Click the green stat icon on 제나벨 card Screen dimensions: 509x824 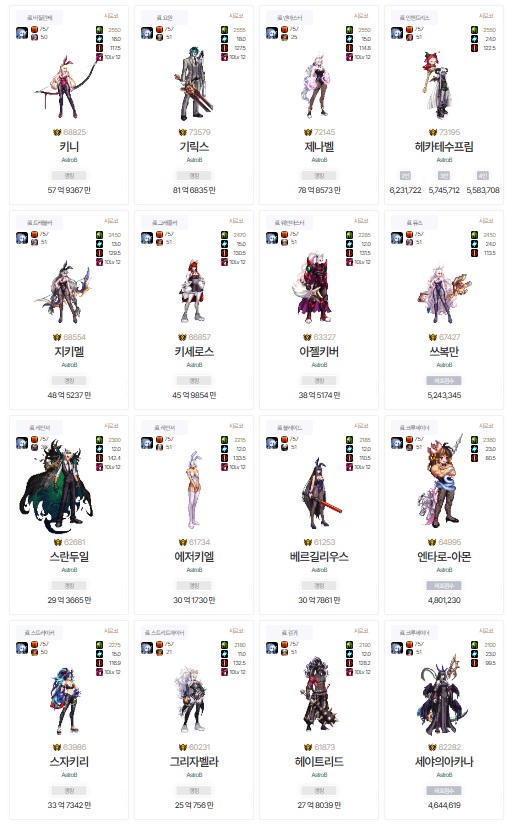click(x=349, y=30)
